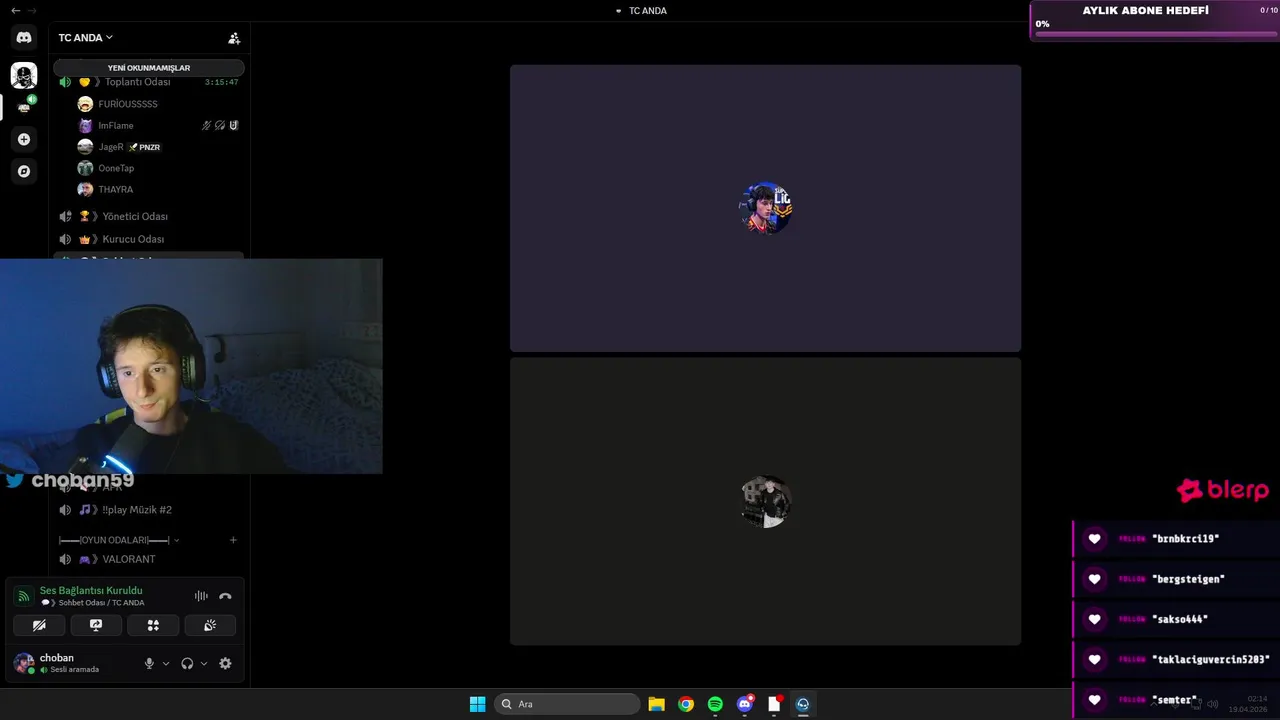
Task: Open the TC ANDA server dropdown menu
Action: pyautogui.click(x=86, y=37)
